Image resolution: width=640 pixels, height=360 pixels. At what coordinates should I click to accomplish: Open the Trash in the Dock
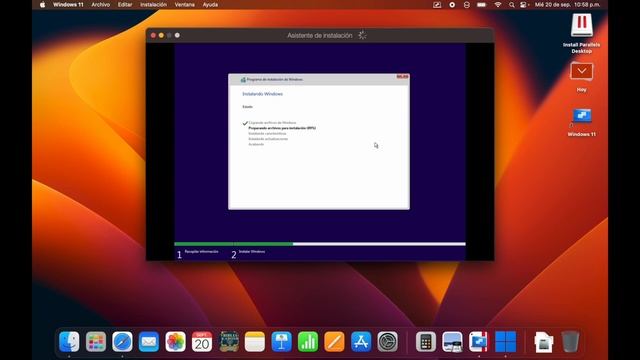570,341
